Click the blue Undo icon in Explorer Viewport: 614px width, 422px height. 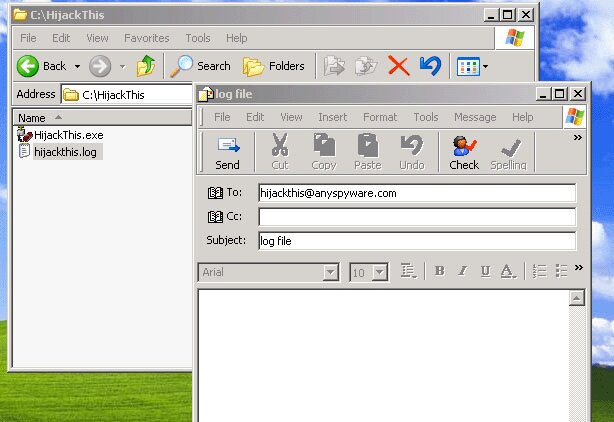pos(430,66)
